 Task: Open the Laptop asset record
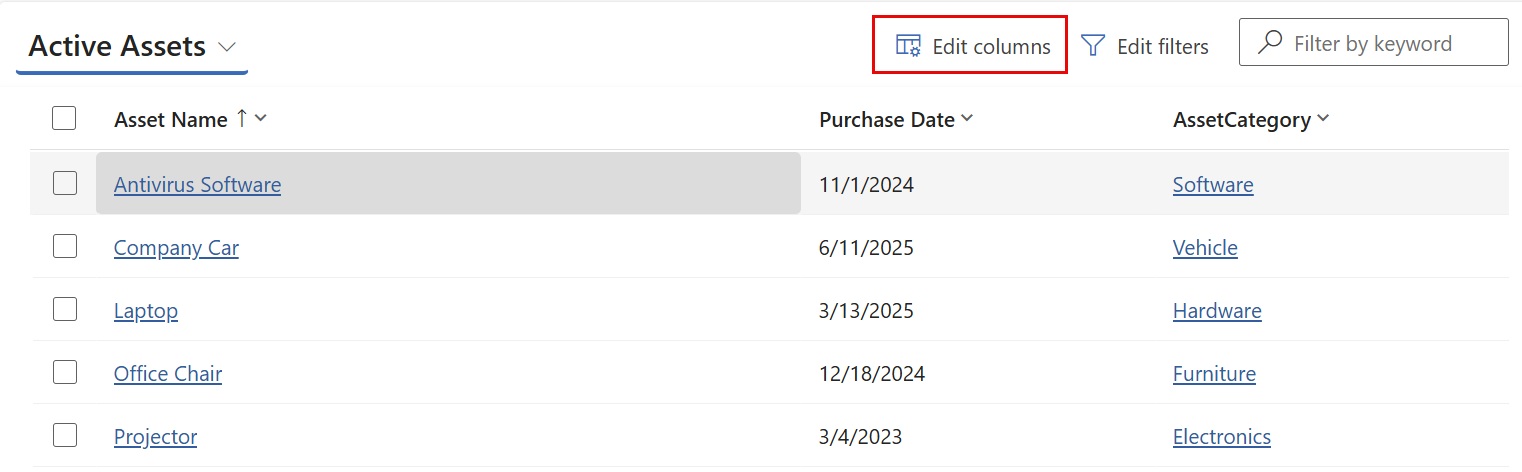(x=146, y=311)
